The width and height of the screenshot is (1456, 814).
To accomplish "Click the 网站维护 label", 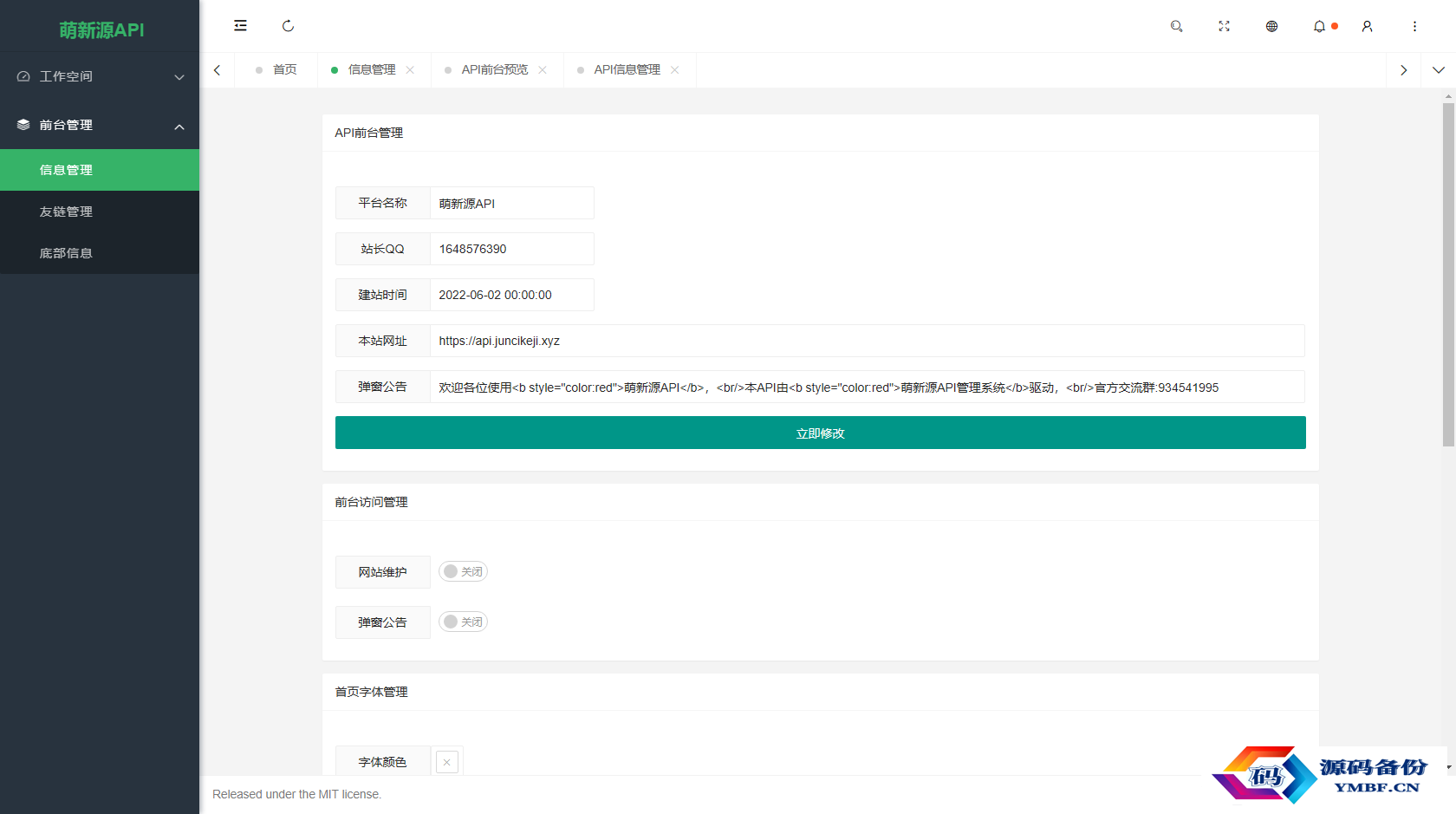I will 383,572.
